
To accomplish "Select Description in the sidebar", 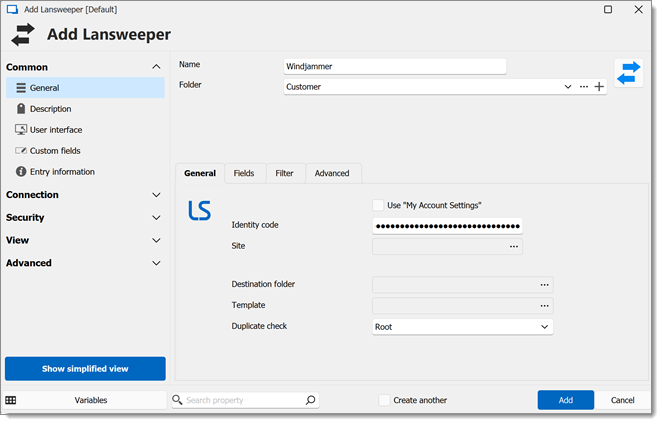I will [85, 109].
